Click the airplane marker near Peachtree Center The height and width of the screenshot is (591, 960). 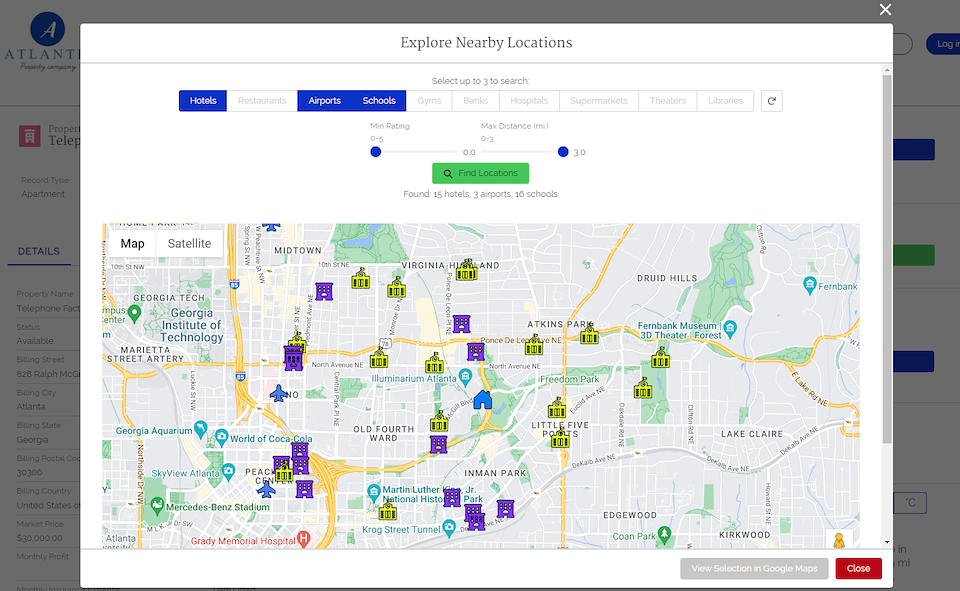pos(266,488)
